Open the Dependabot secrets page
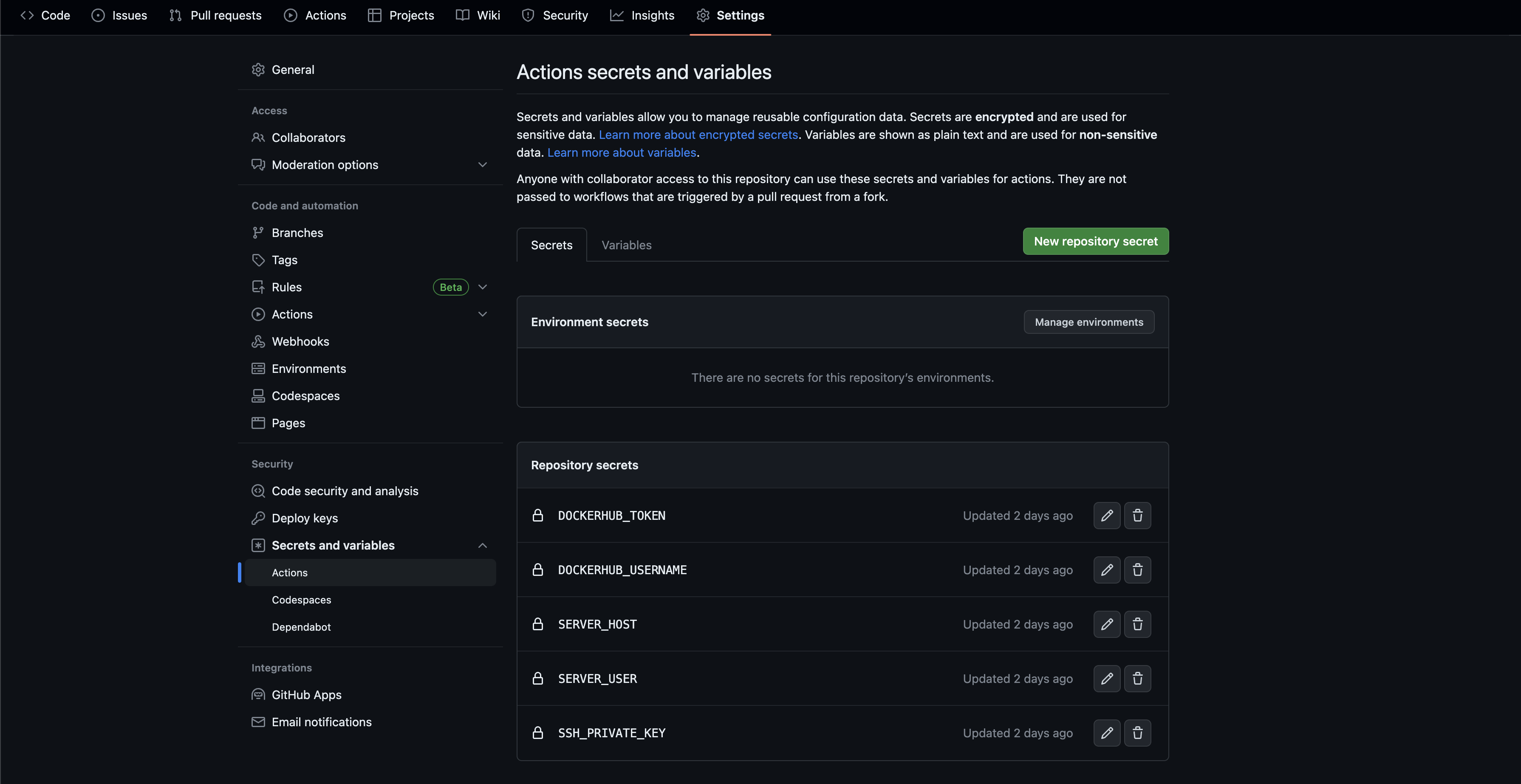Image resolution: width=1521 pixels, height=784 pixels. [x=301, y=627]
